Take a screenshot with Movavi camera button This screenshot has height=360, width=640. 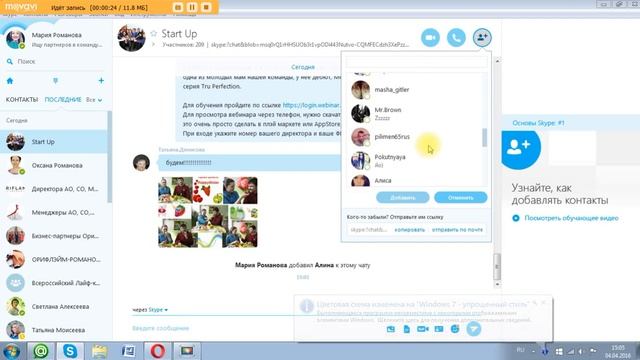(178, 7)
